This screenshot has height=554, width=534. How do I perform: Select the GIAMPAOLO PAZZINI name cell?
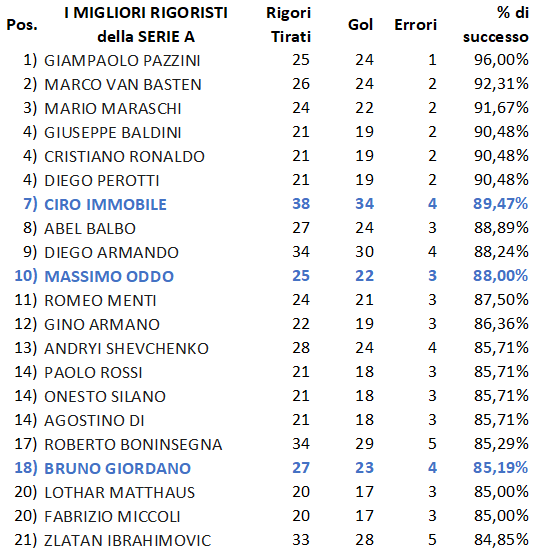[x=122, y=60]
